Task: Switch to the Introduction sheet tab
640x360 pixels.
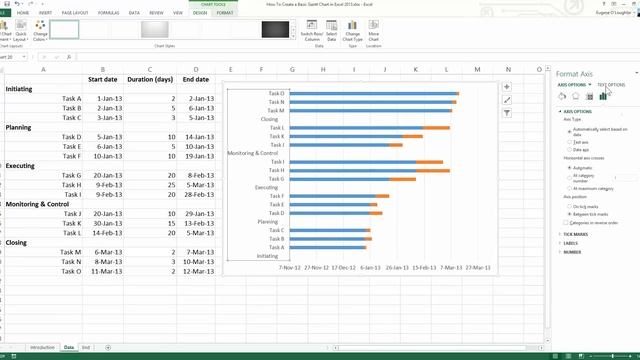Action: 42,348
